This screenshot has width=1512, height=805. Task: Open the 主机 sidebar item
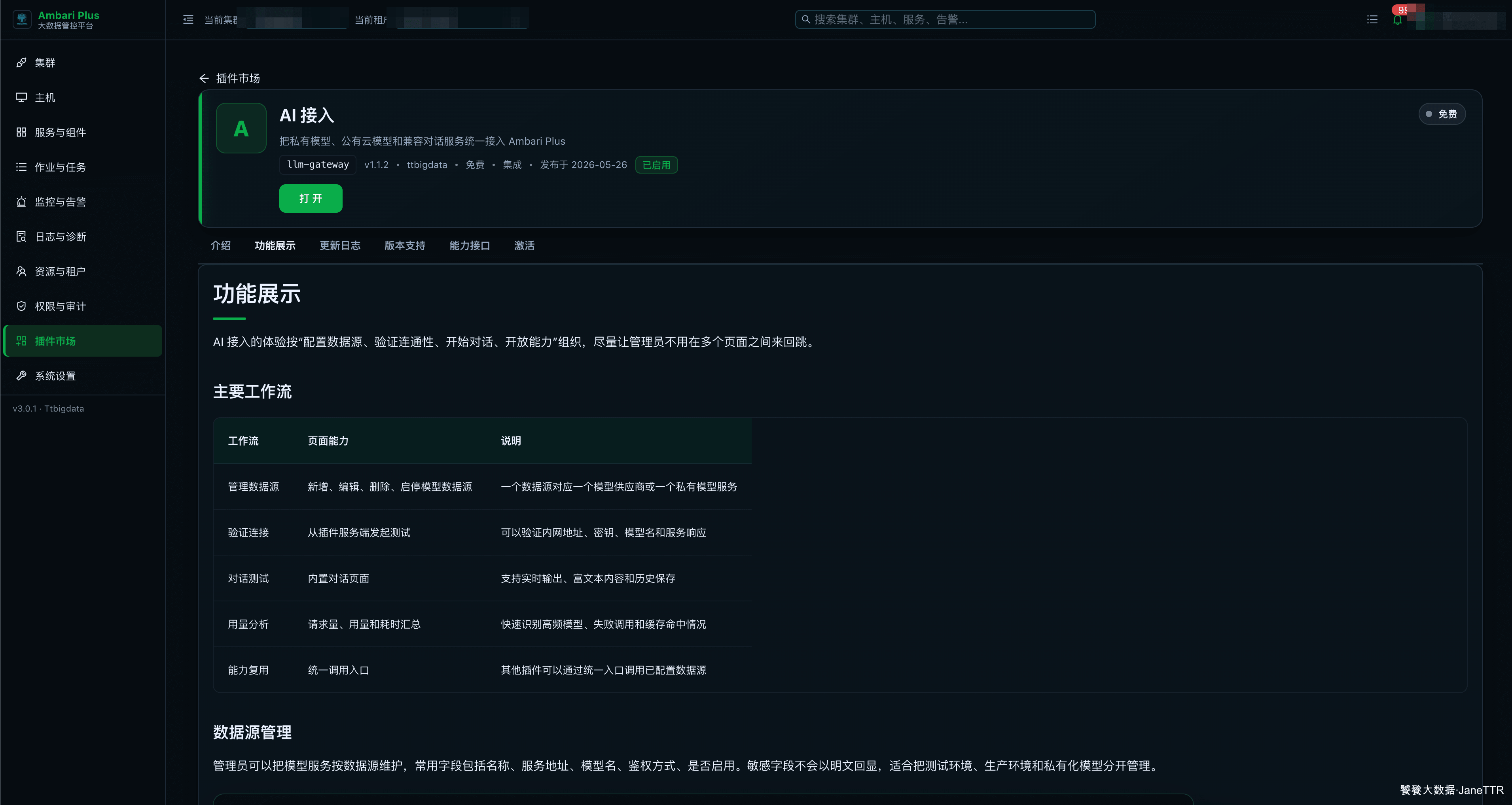click(x=83, y=97)
